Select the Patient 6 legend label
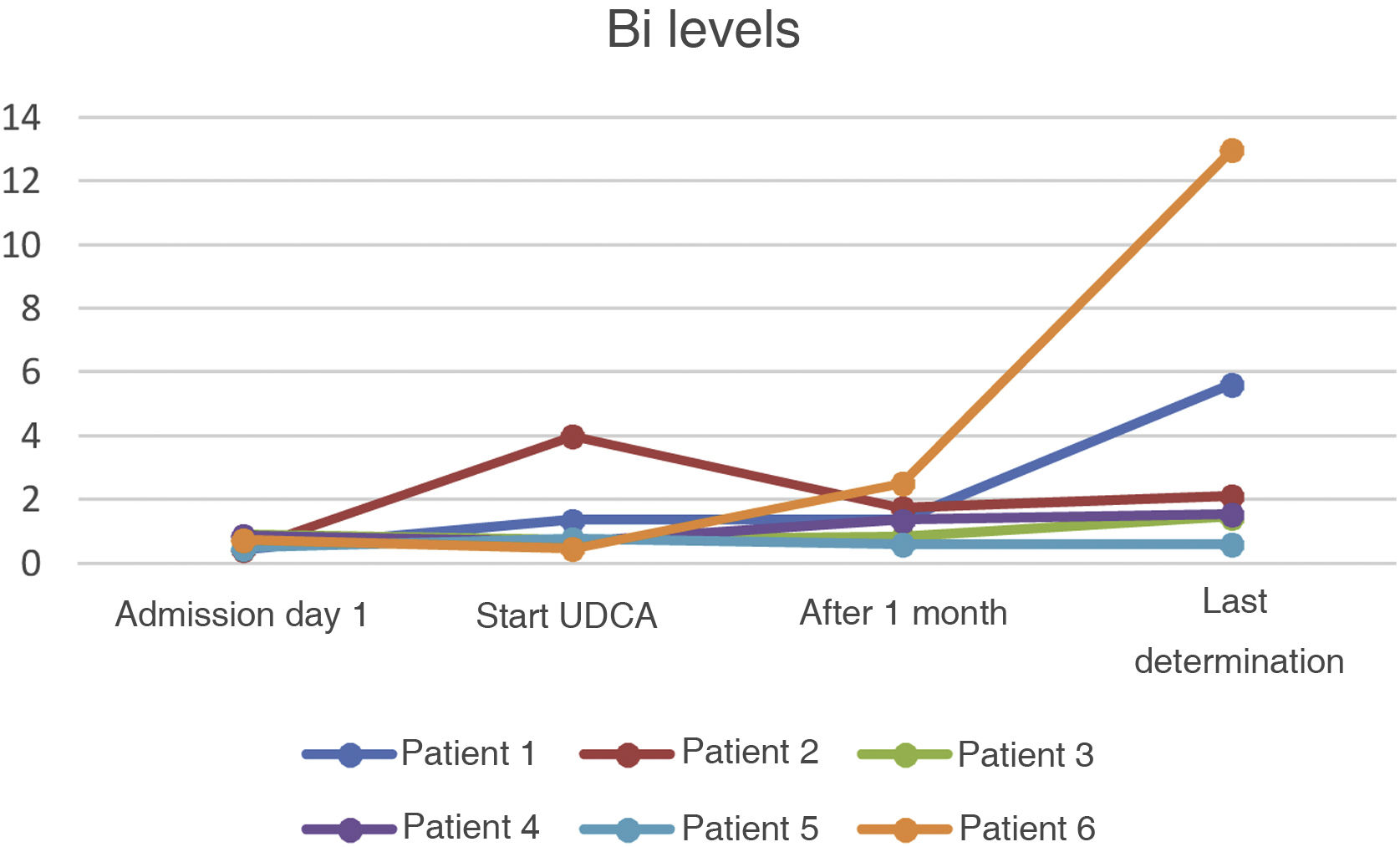This screenshot has width=1400, height=847. click(1026, 829)
